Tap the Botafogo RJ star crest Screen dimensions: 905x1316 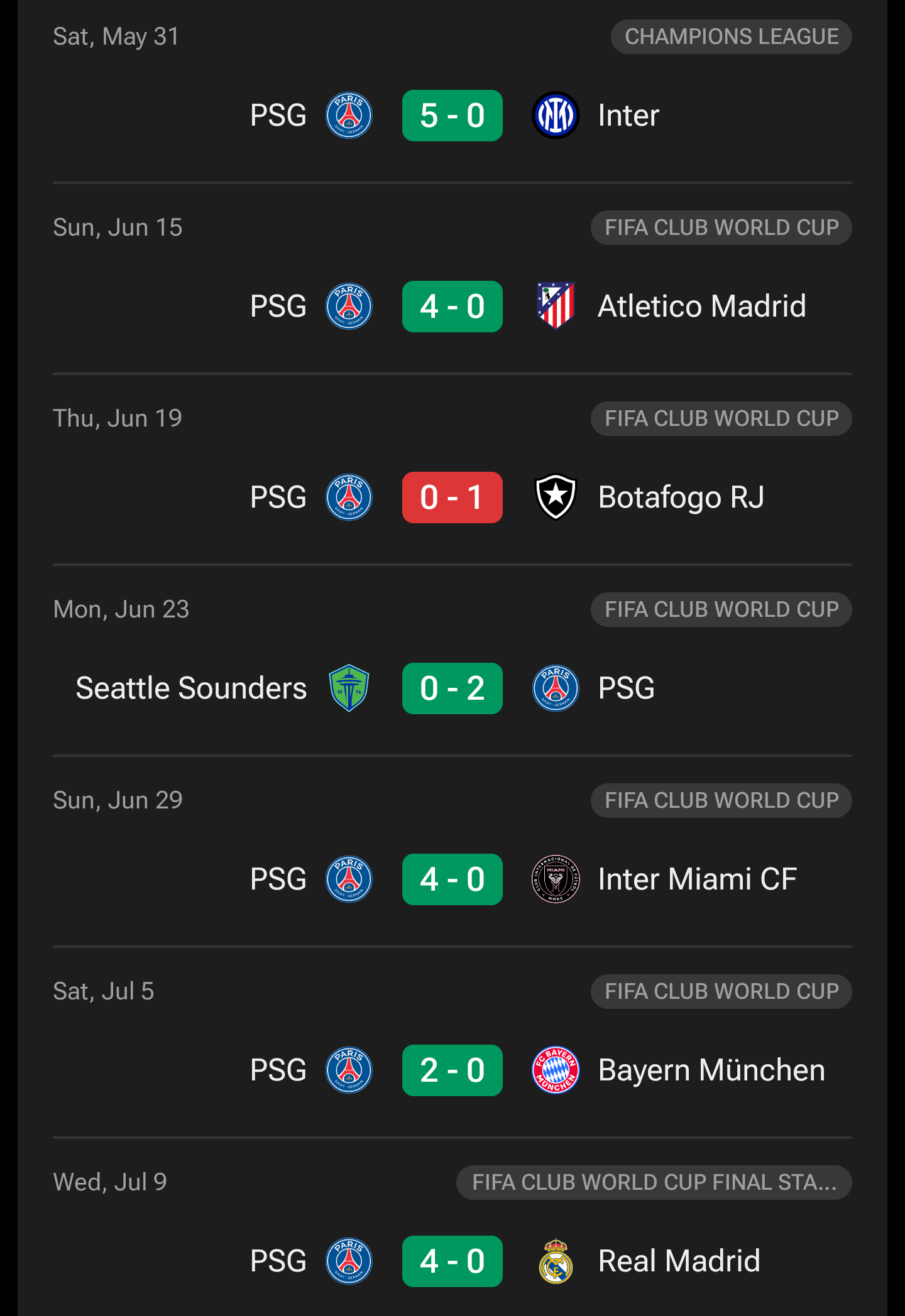tap(556, 498)
